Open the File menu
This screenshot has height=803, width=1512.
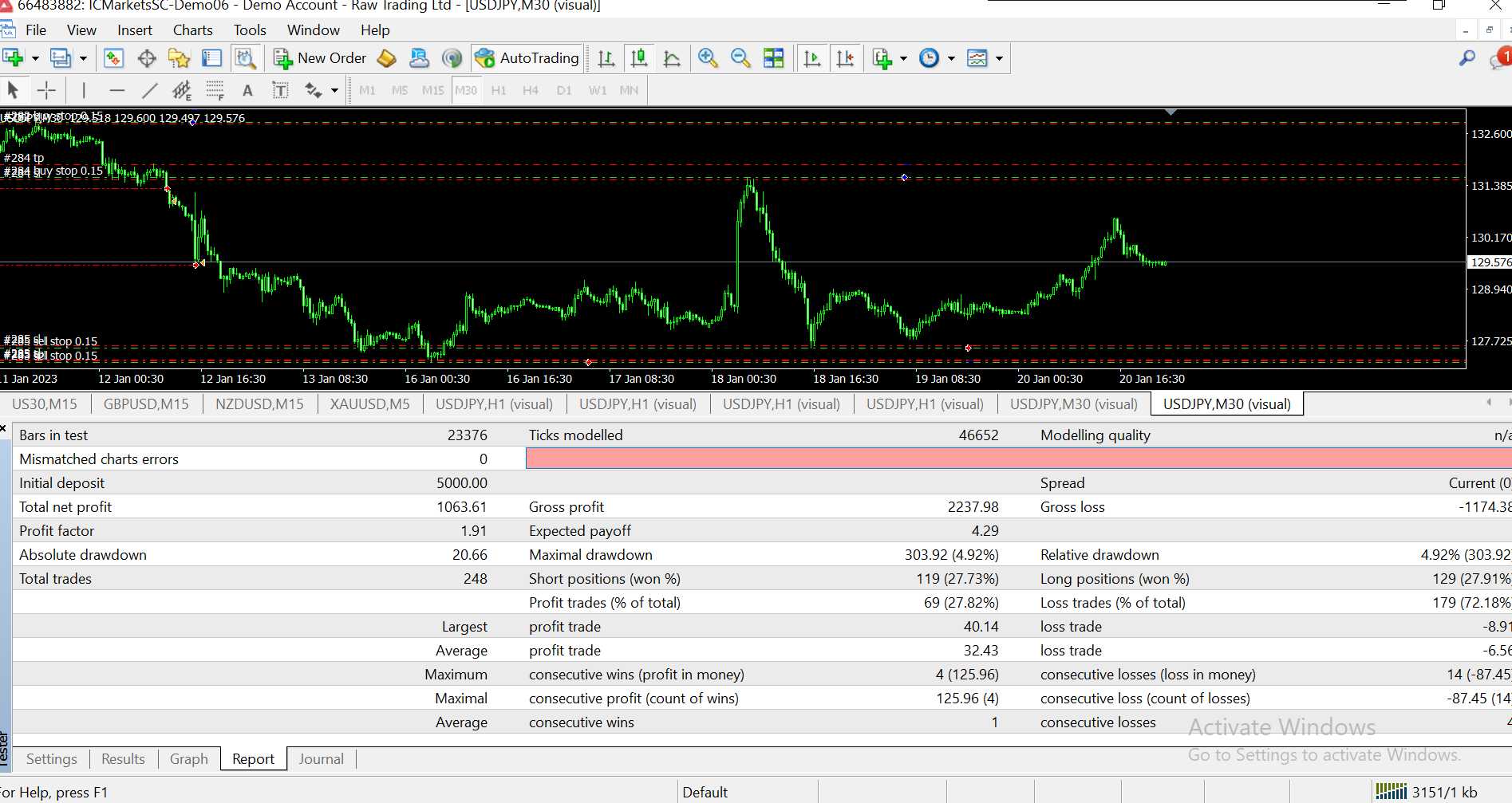pyautogui.click(x=36, y=30)
